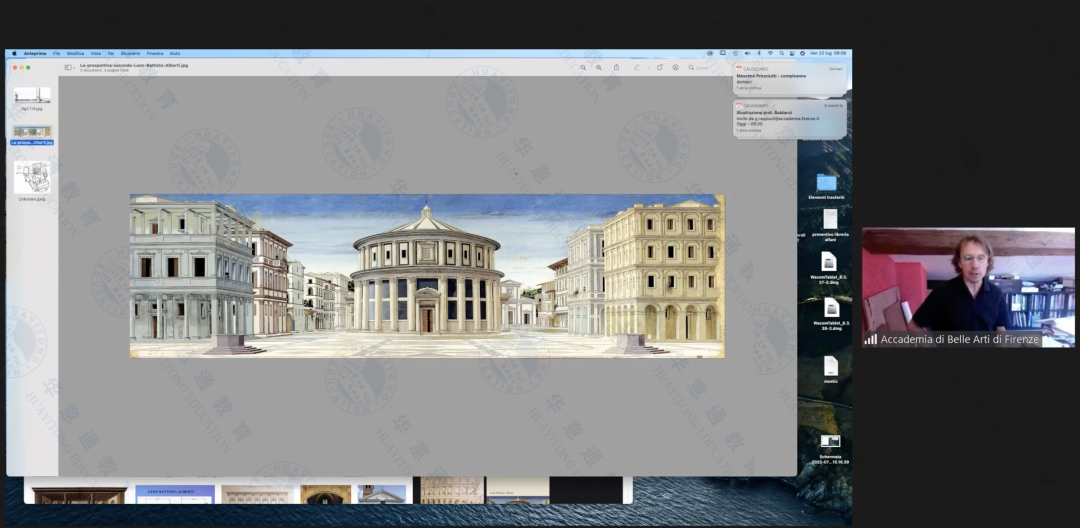The image size is (1080, 528).
Task: Select the Leon Battista Alberti blue thumbnail in background window
Action: [x=175, y=494]
